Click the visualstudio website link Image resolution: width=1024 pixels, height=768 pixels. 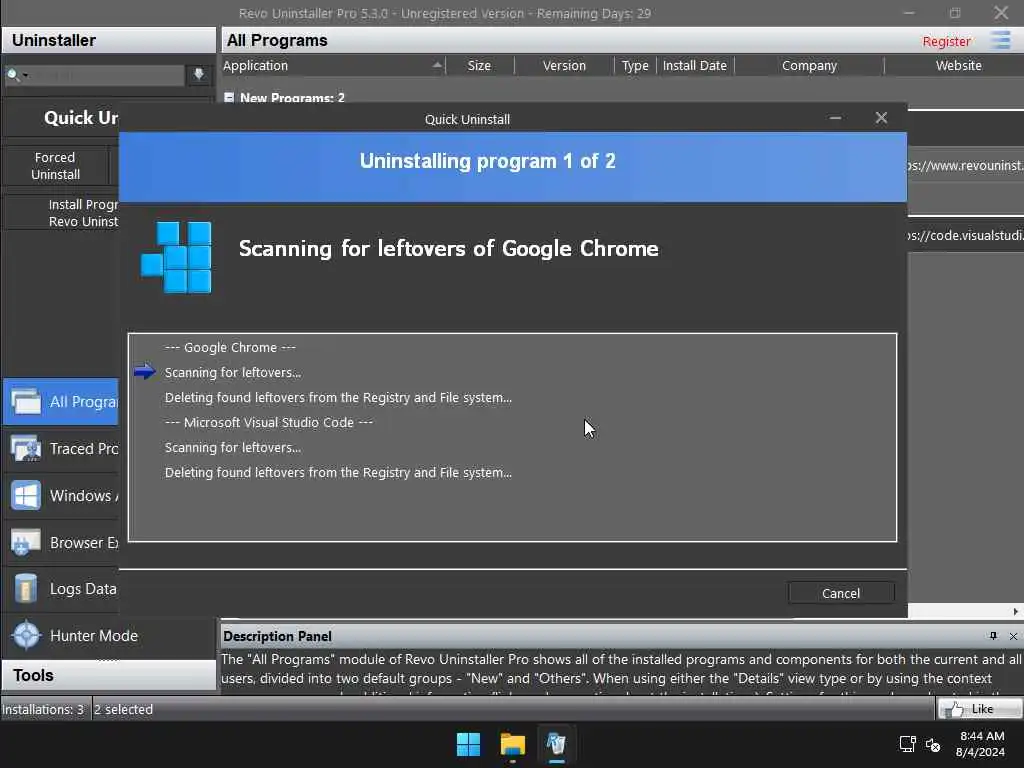pos(965,235)
